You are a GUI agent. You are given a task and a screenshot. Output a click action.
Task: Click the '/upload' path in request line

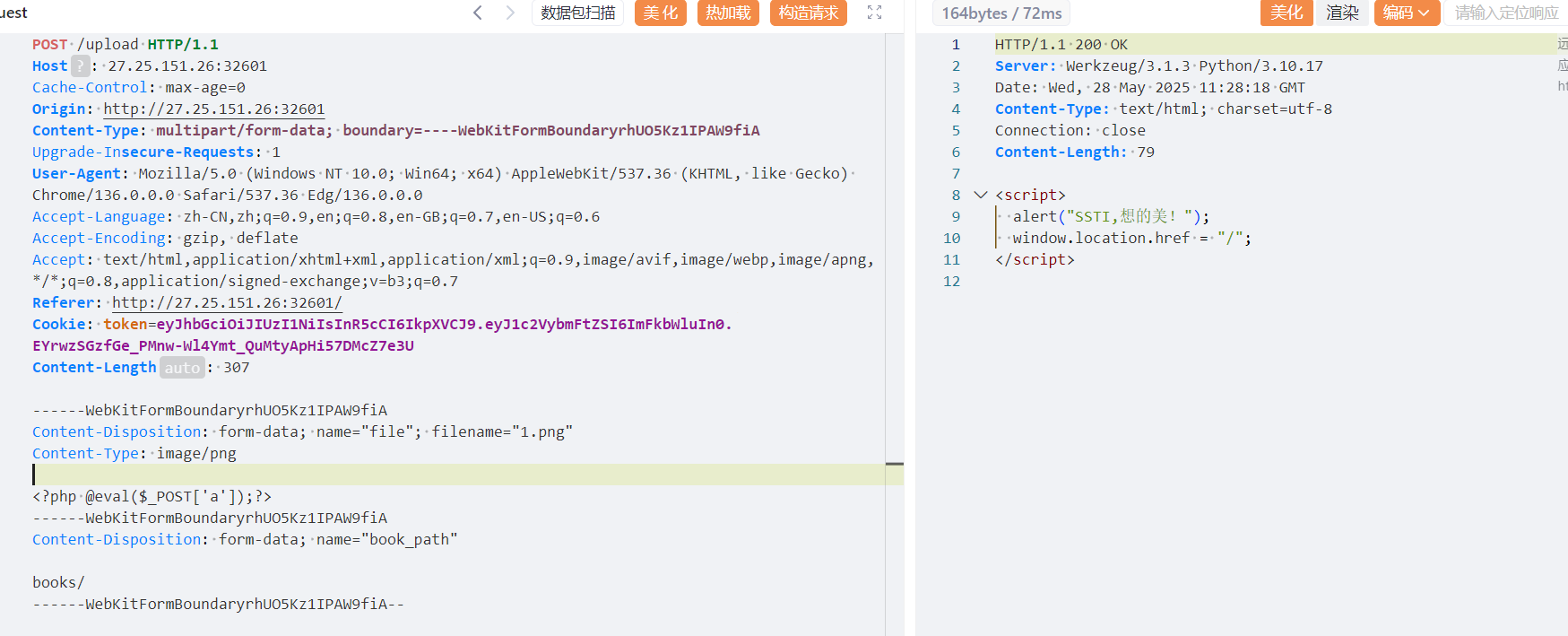[108, 44]
